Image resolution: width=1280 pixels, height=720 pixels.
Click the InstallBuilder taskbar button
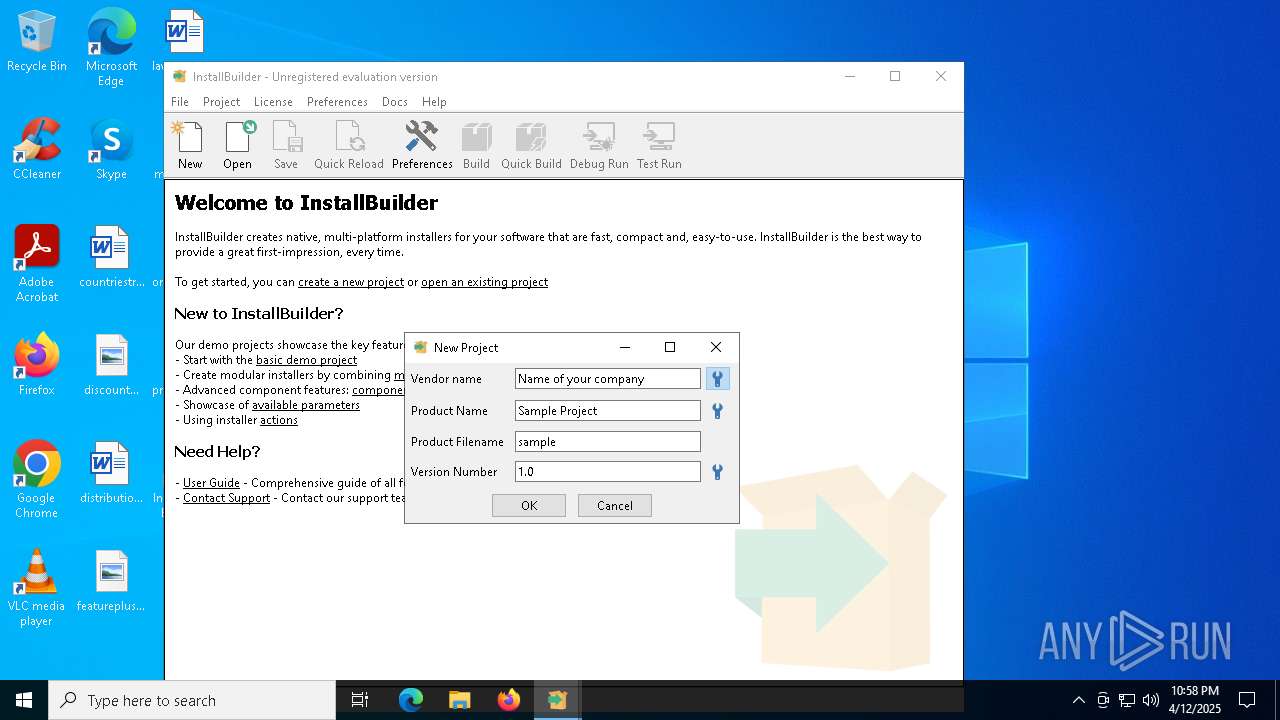coord(557,700)
